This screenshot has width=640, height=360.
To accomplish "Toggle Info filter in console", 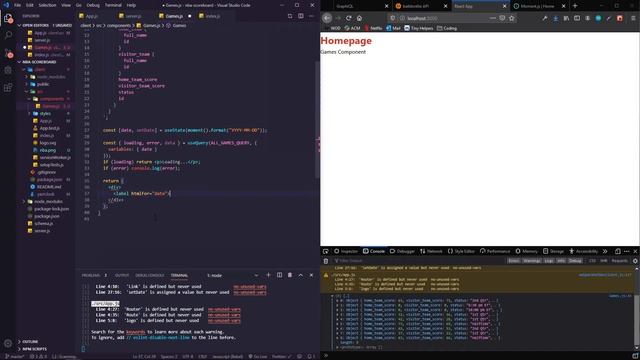I will tap(561, 261).
